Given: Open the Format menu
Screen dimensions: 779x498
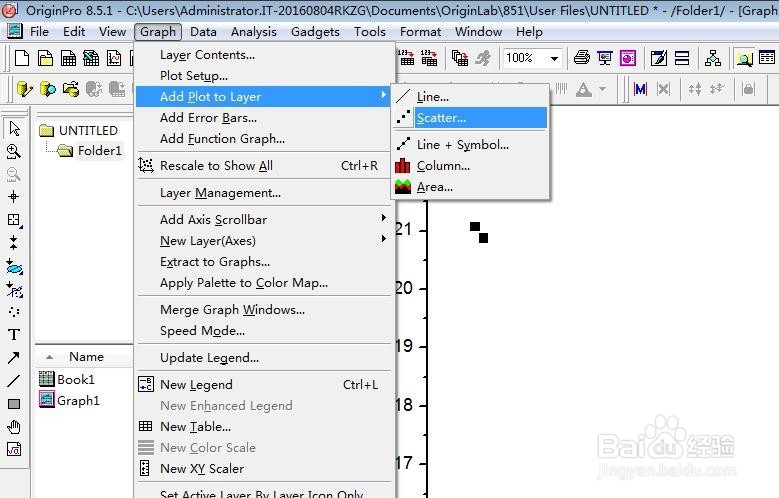Looking at the screenshot, I should pos(420,32).
